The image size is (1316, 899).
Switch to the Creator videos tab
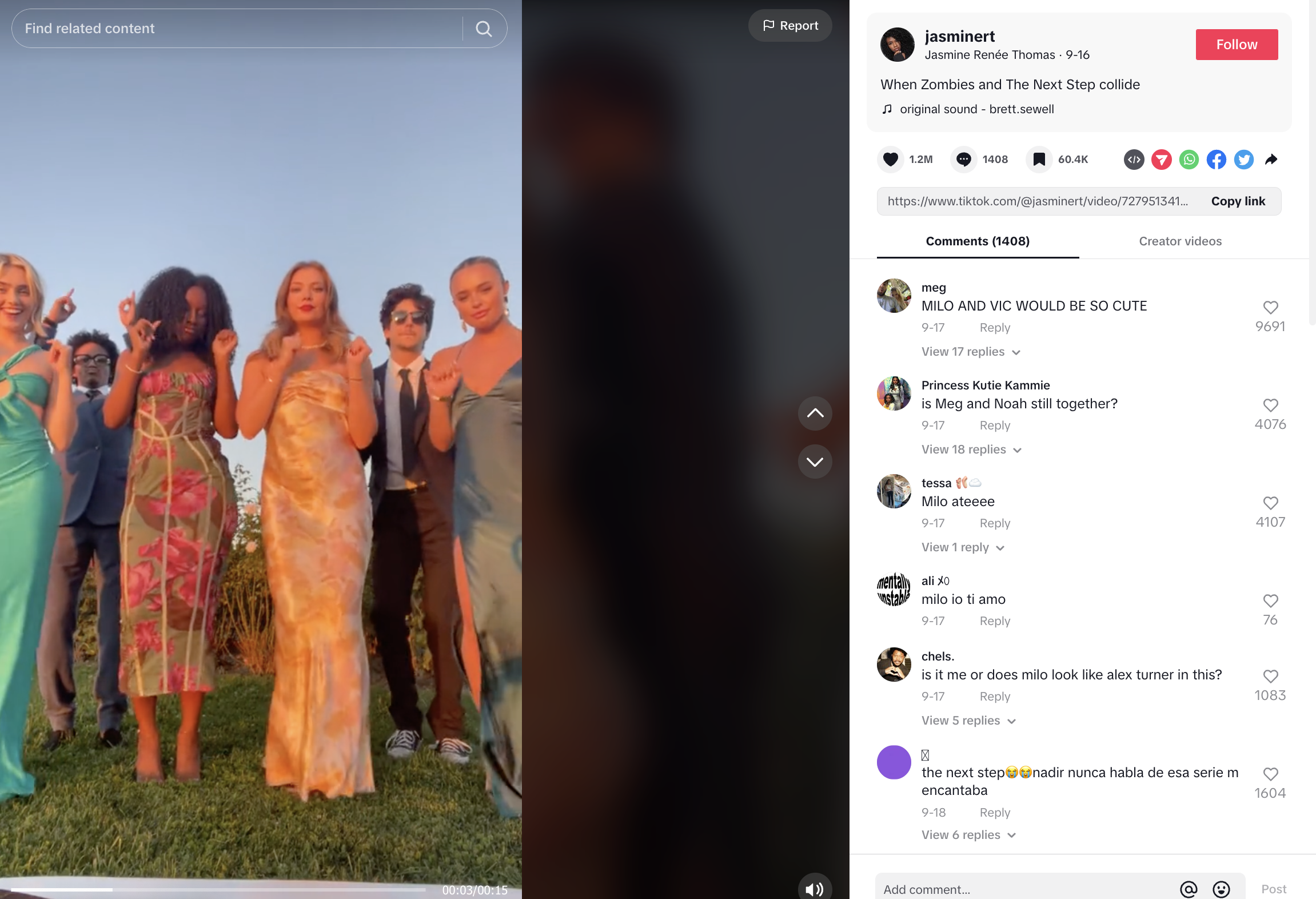[x=1180, y=240]
